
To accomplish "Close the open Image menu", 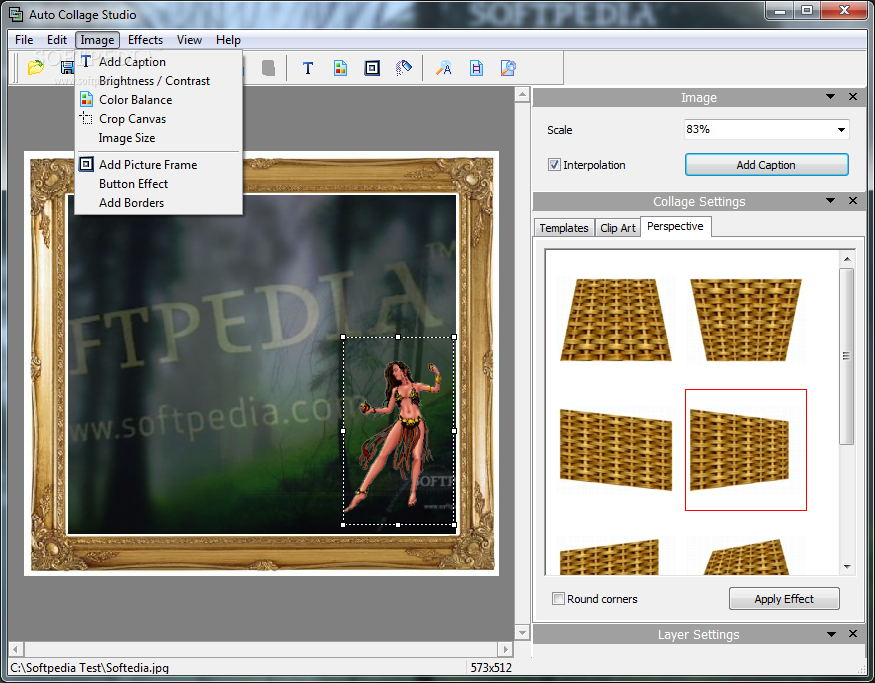I will [97, 40].
